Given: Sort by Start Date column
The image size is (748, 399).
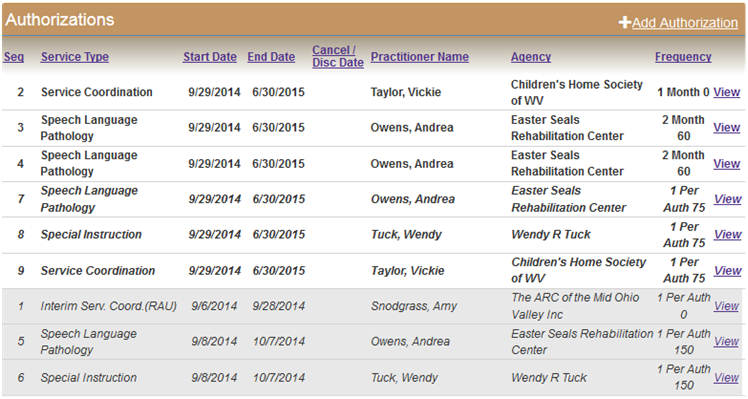Looking at the screenshot, I should [210, 57].
